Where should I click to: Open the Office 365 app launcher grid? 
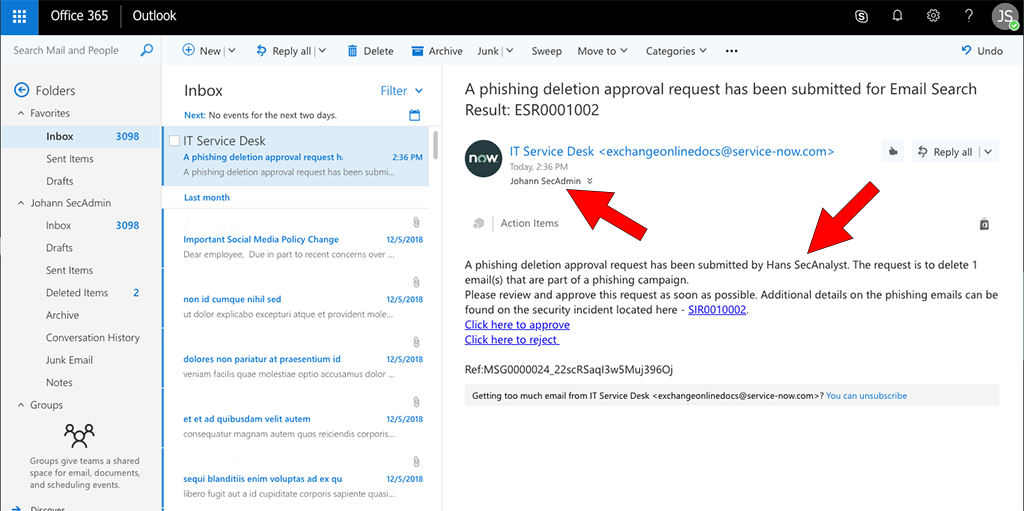coord(20,16)
